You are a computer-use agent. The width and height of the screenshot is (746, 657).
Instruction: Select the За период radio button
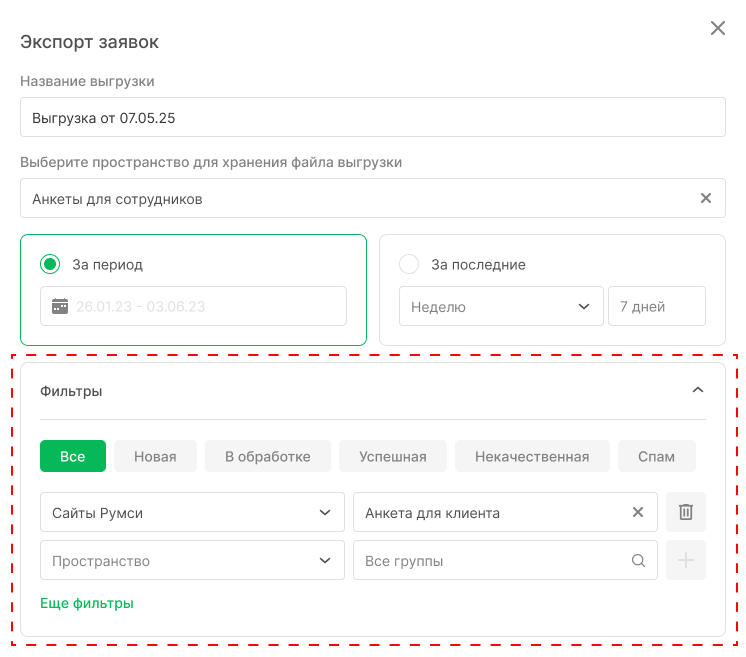coord(50,265)
